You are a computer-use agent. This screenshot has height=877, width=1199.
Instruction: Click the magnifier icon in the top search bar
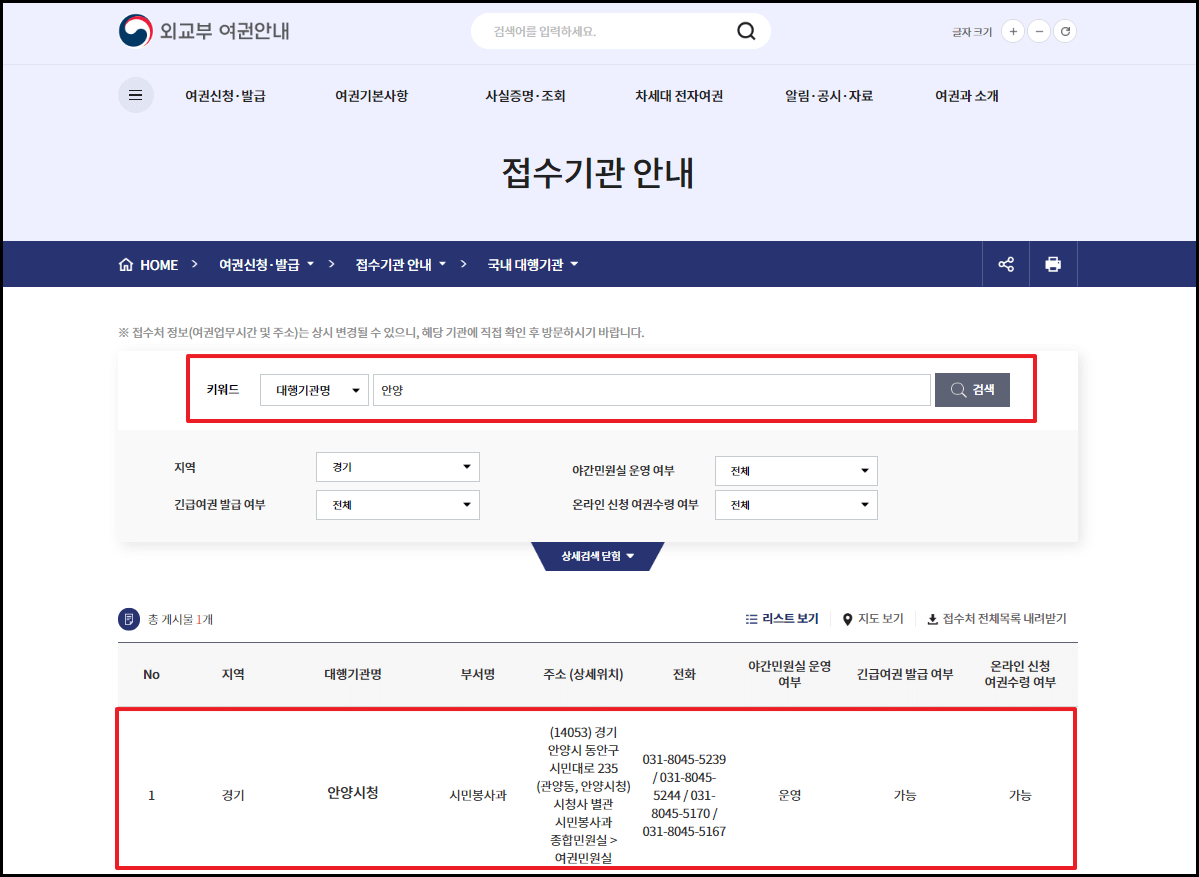click(746, 31)
